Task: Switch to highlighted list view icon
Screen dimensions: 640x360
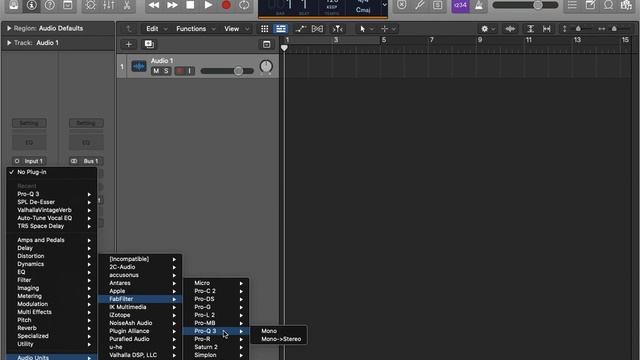Action: tap(281, 29)
